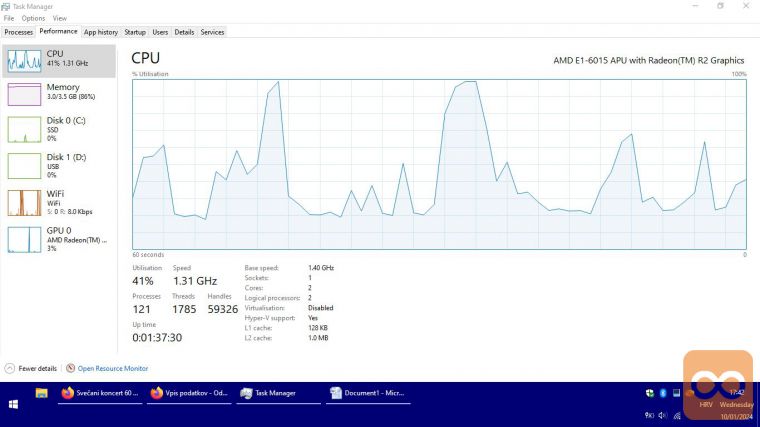Restore down the Task Manager window

pyautogui.click(x=720, y=6)
